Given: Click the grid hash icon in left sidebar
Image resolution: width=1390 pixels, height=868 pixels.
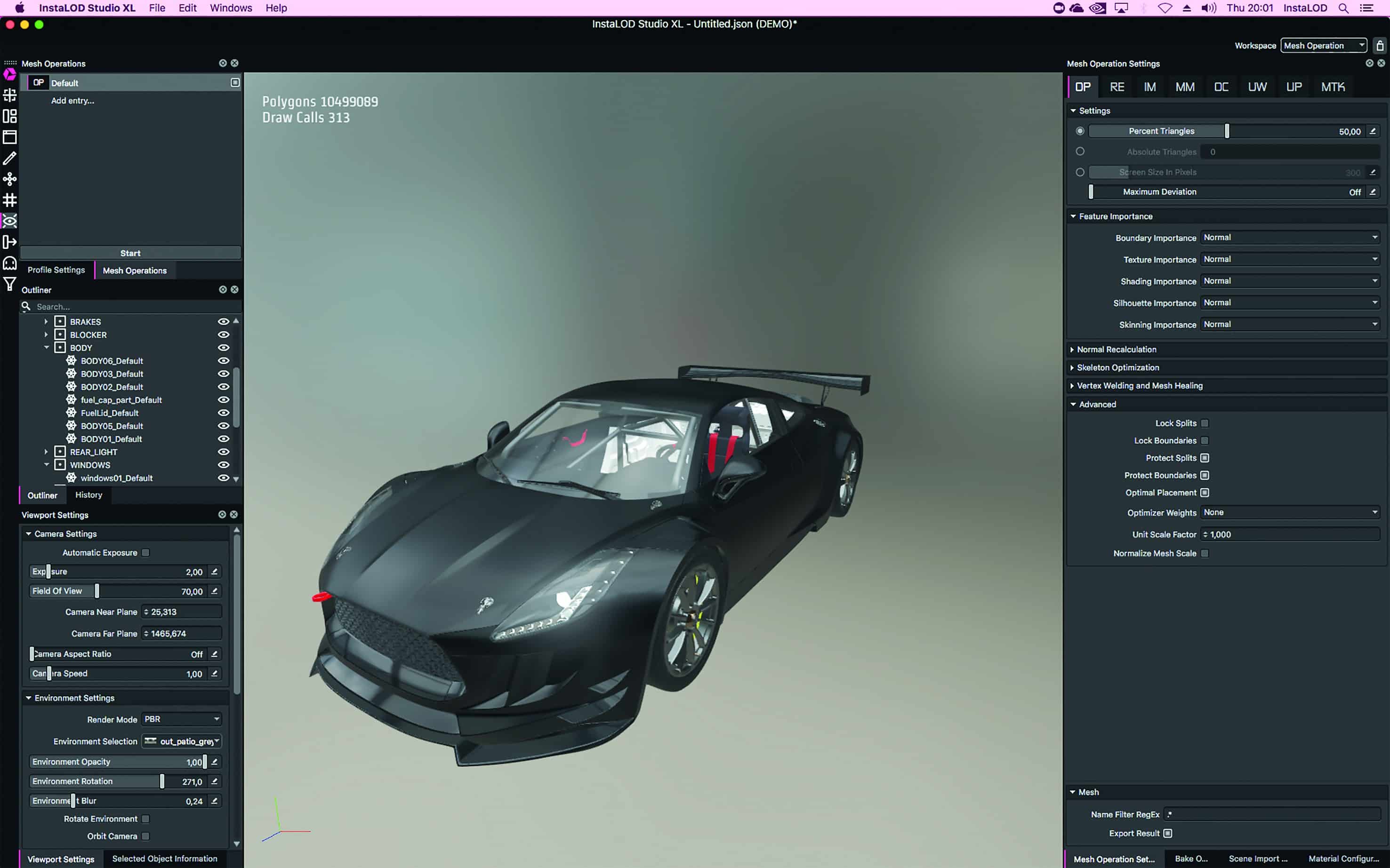Looking at the screenshot, I should [x=10, y=200].
